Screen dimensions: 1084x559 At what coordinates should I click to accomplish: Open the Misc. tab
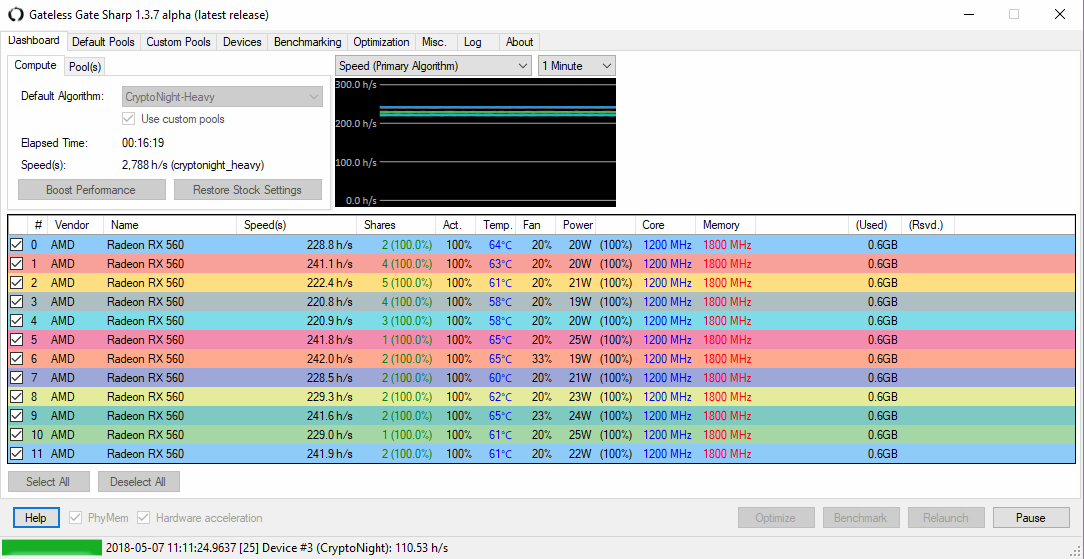click(434, 42)
